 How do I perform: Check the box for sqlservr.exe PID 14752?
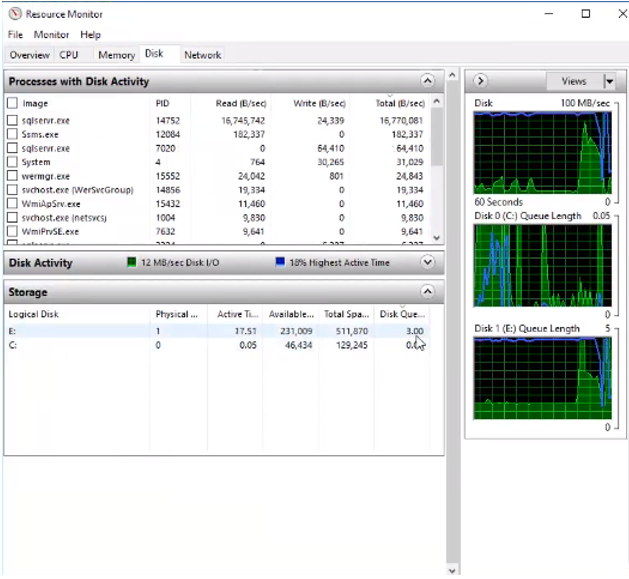point(12,120)
